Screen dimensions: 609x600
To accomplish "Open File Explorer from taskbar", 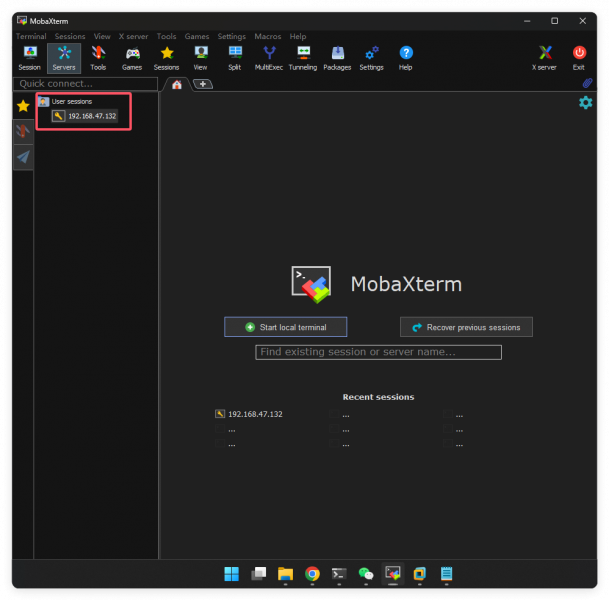I will tap(285, 574).
